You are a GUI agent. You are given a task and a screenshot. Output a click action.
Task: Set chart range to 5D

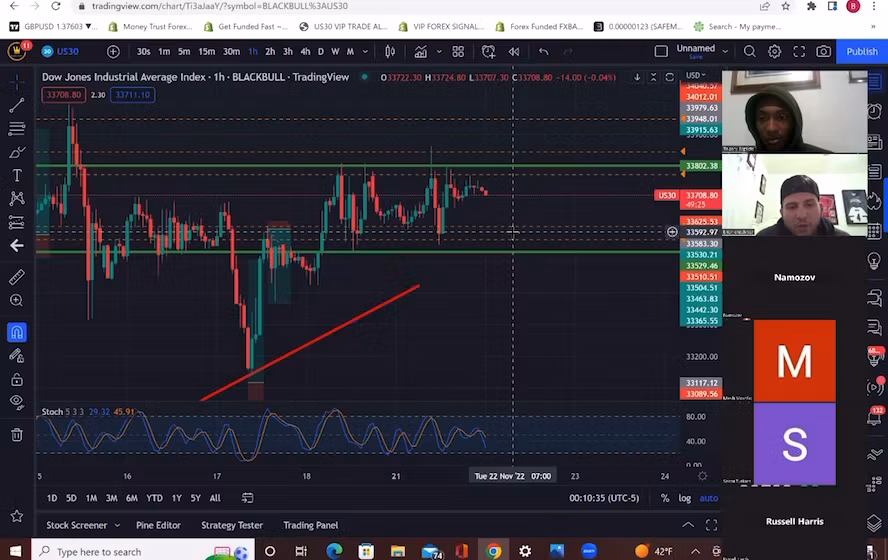tap(71, 498)
